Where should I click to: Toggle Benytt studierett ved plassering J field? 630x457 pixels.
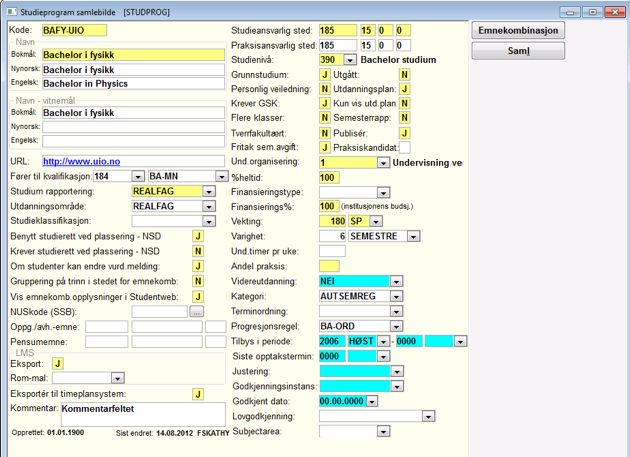point(198,236)
